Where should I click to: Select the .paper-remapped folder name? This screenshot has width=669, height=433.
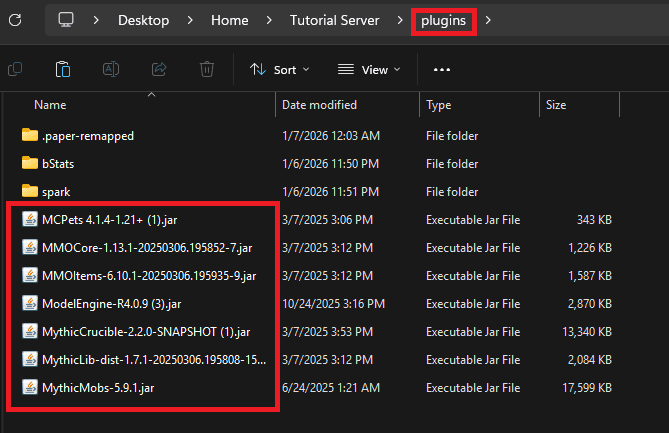88,136
